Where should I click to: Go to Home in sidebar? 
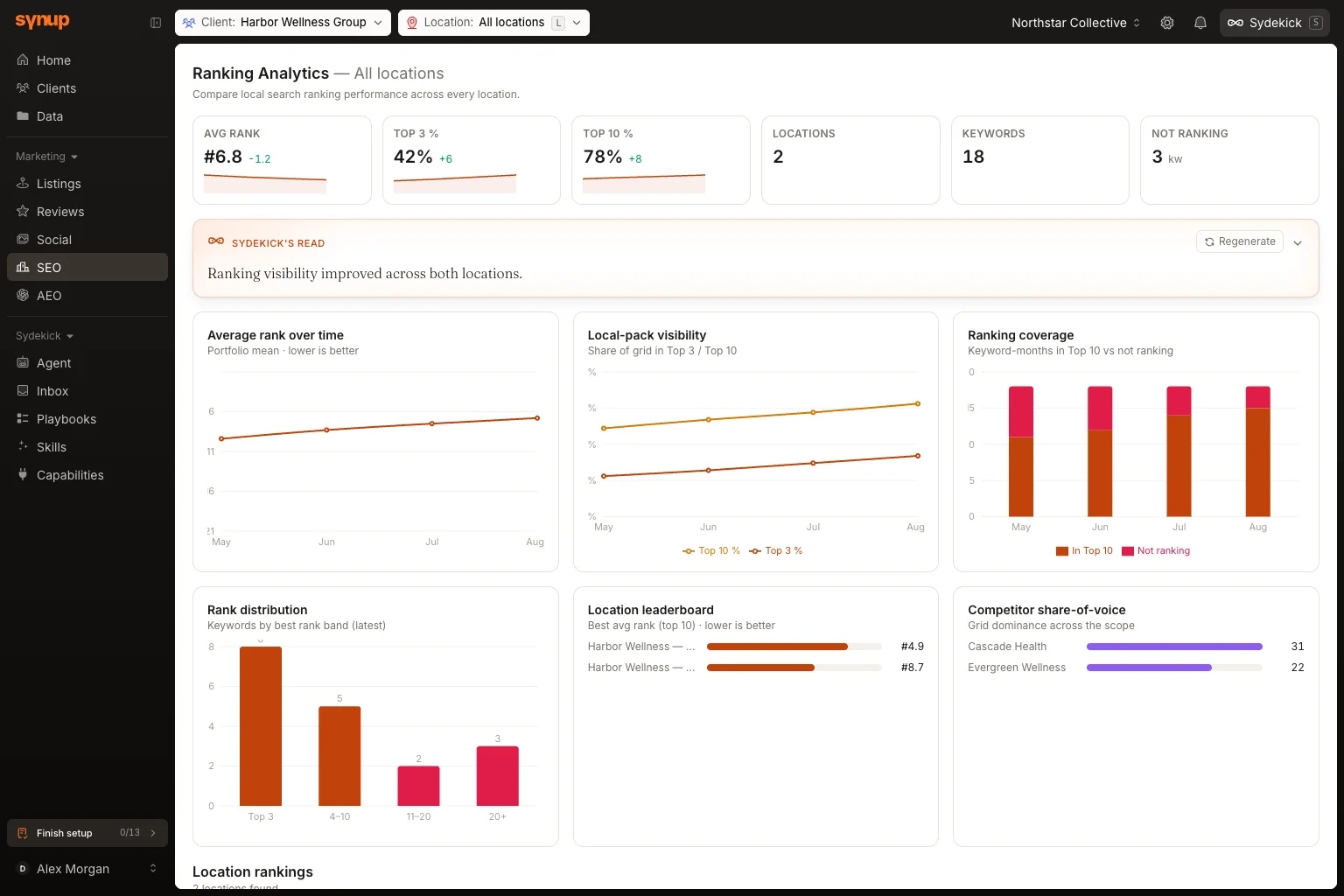87,60
